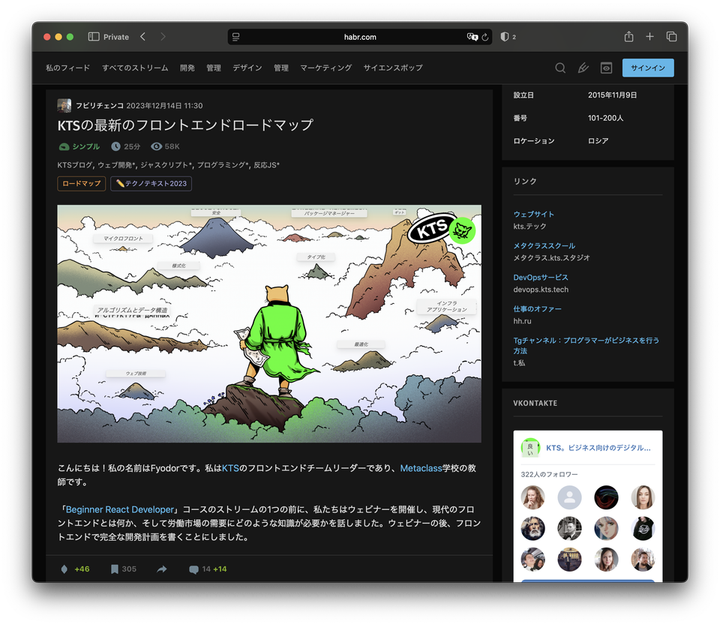Image resolution: width=720 pixels, height=625 pixels.
Task: Click the +14 new comments count
Action: pyautogui.click(x=220, y=569)
